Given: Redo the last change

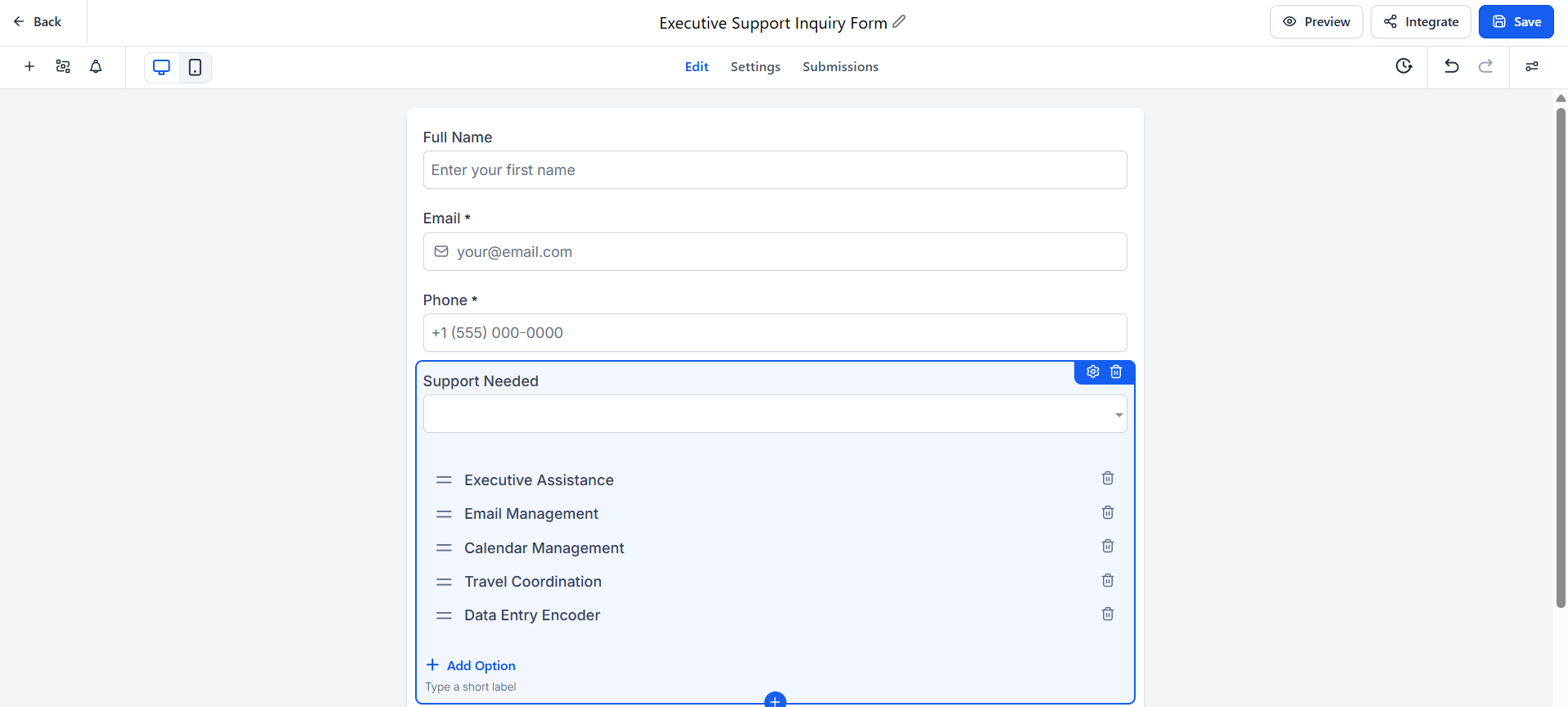Looking at the screenshot, I should [1485, 66].
